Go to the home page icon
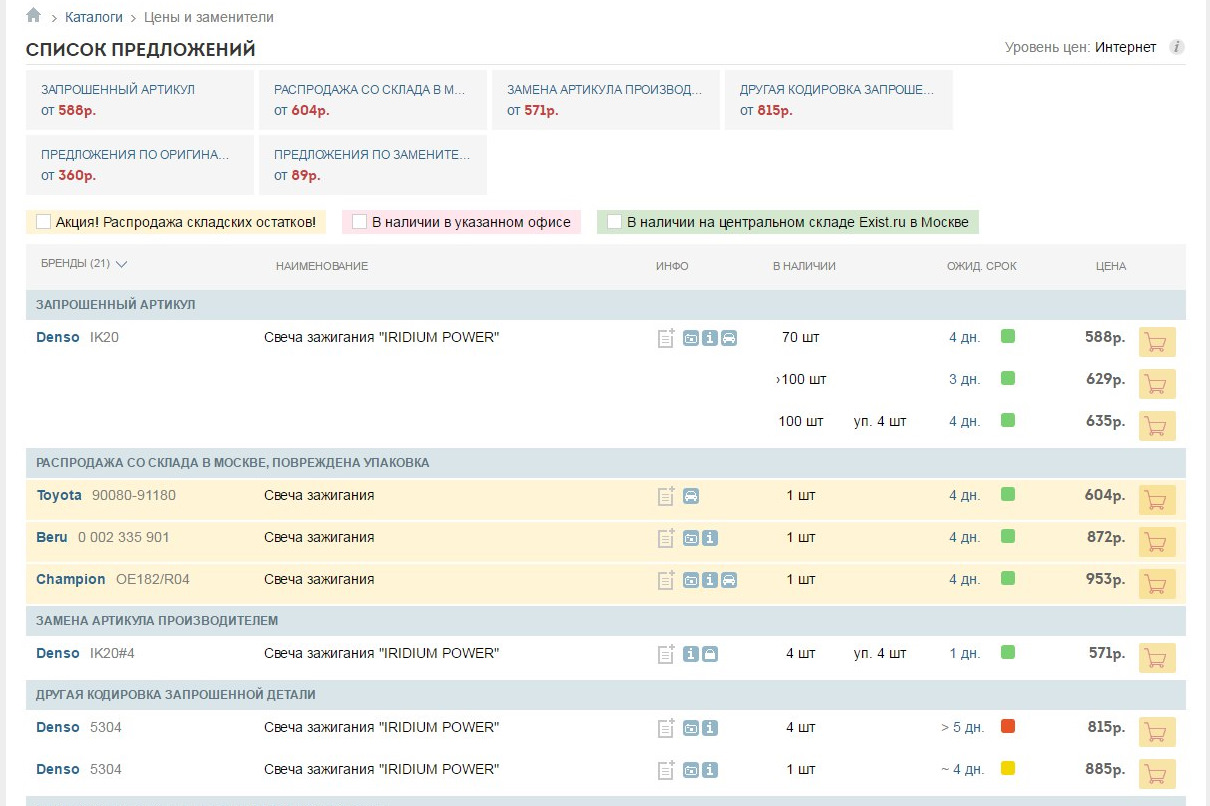 [34, 16]
